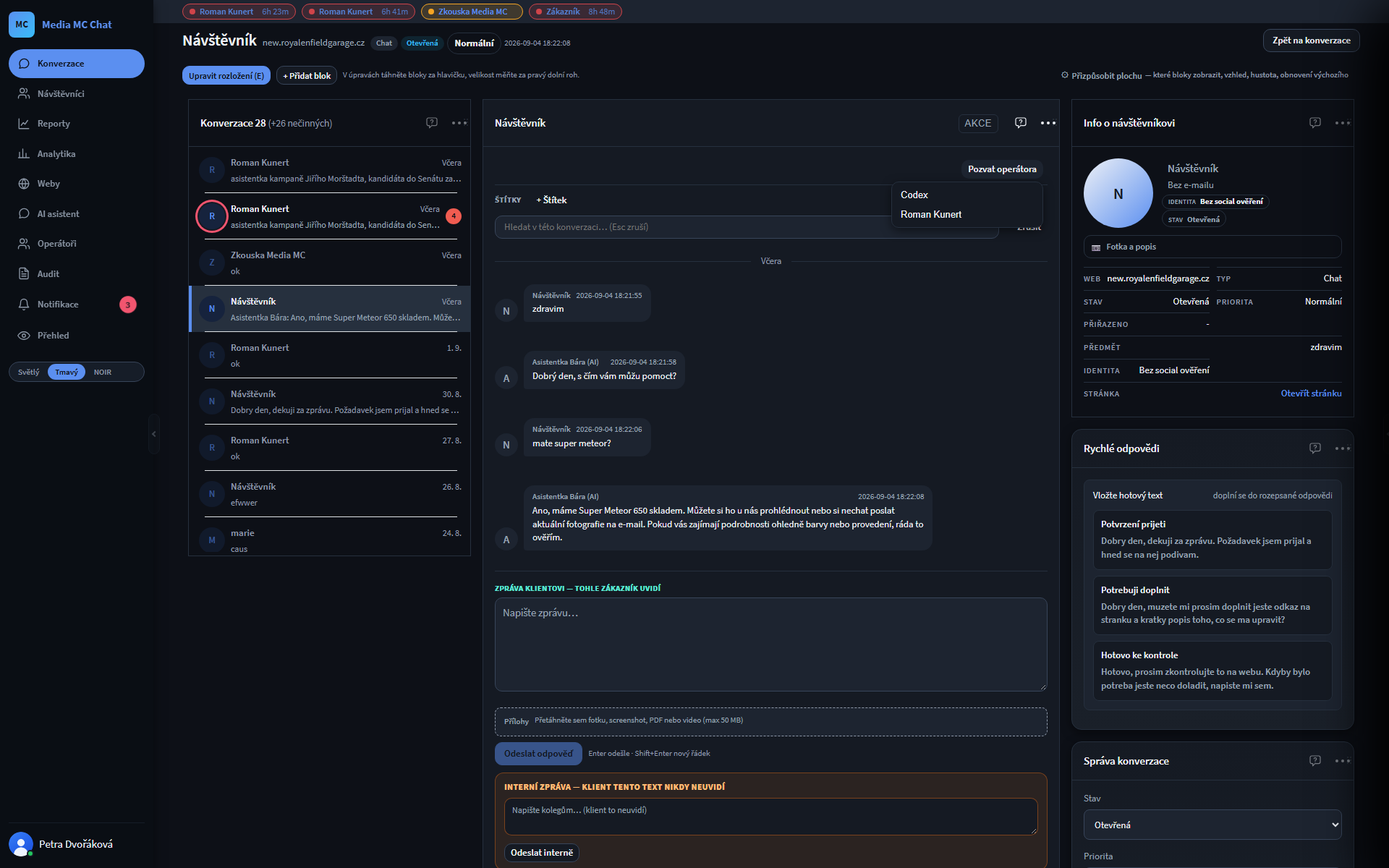Click the Přílohy attachment drop zone
Image resolution: width=1389 pixels, height=868 pixels.
pyautogui.click(x=770, y=722)
